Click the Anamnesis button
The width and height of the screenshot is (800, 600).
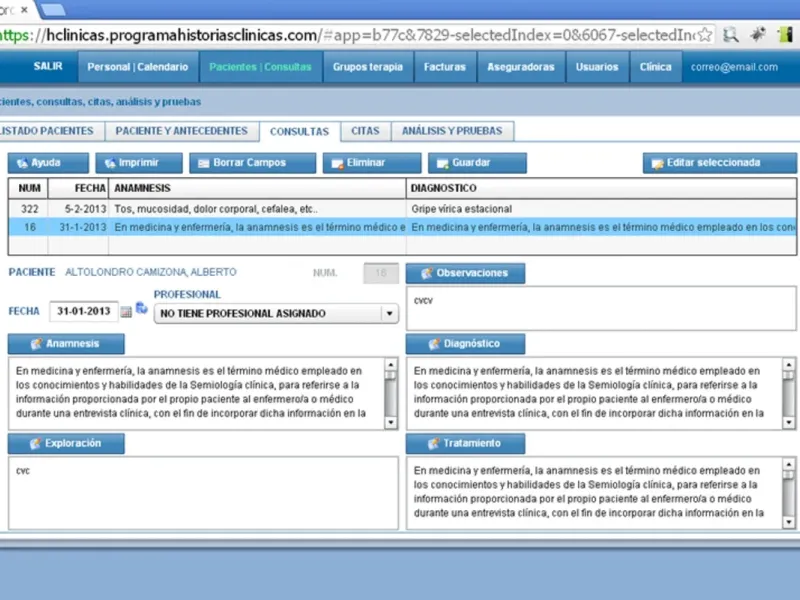coord(66,343)
